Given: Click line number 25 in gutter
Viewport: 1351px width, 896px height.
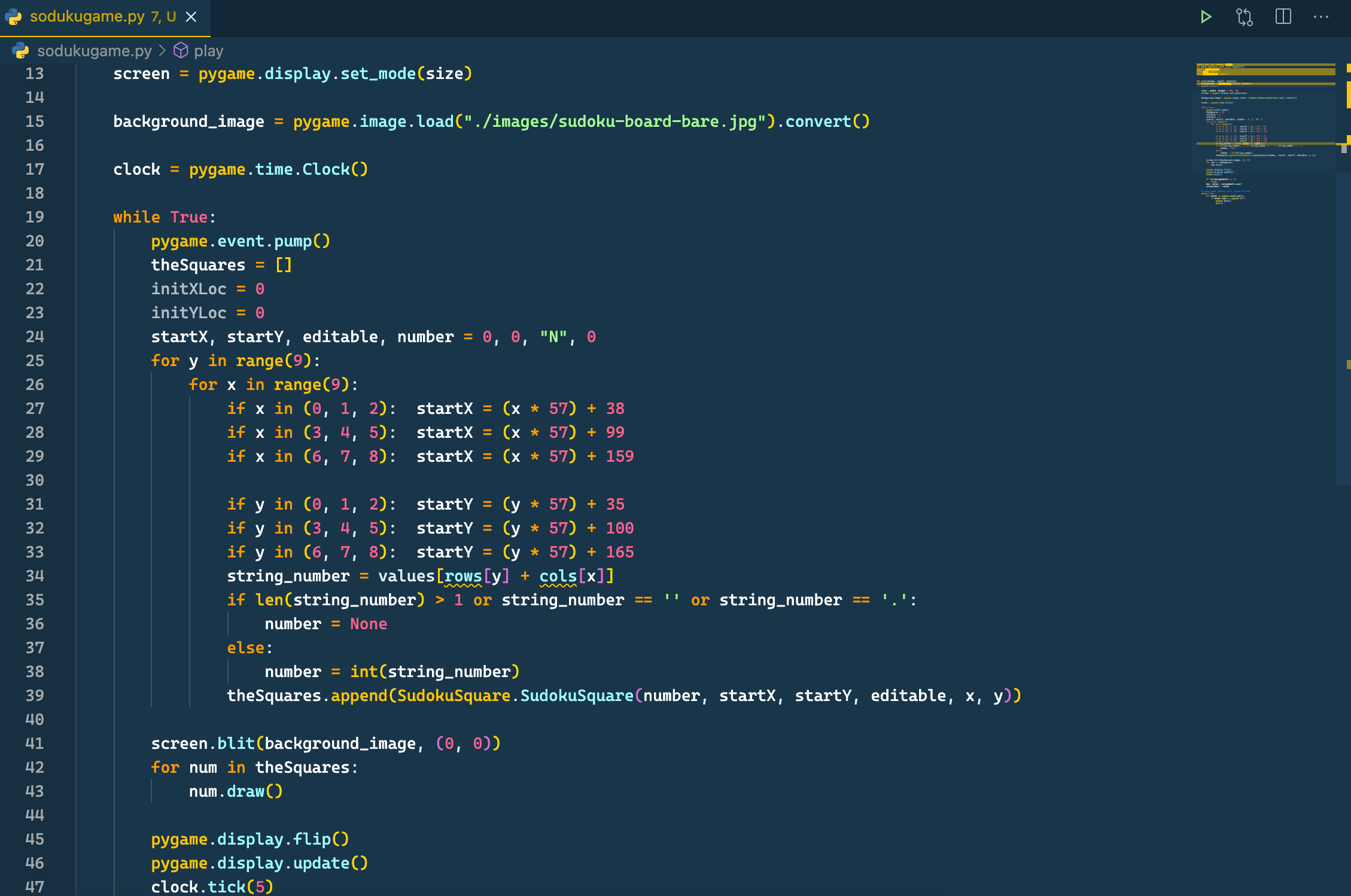Looking at the screenshot, I should (35, 361).
